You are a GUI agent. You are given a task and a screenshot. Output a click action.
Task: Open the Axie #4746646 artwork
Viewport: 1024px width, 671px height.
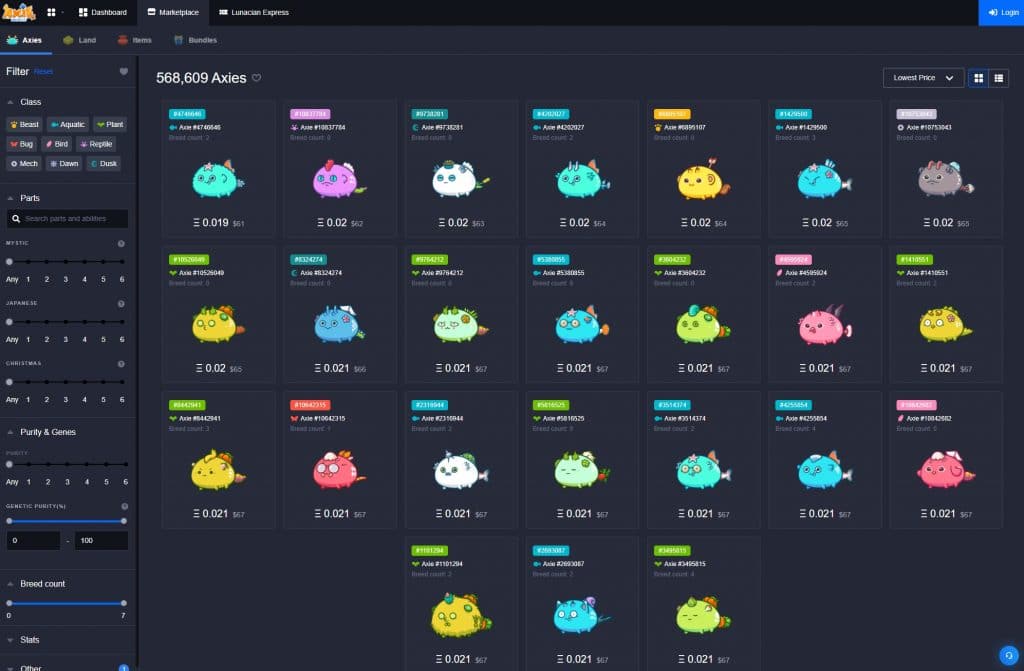pos(217,178)
